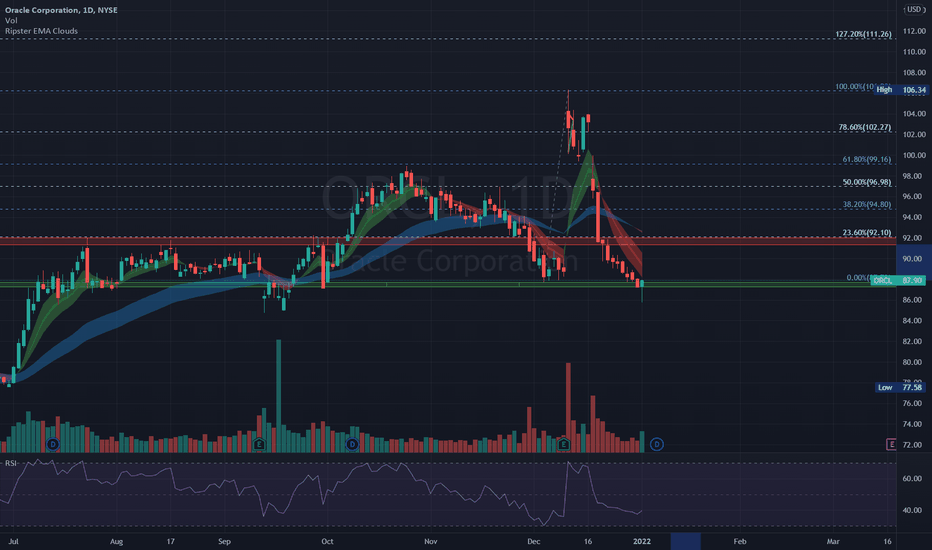932x550 pixels.
Task: Click the future earnings marker at right edge
Action: (891, 444)
